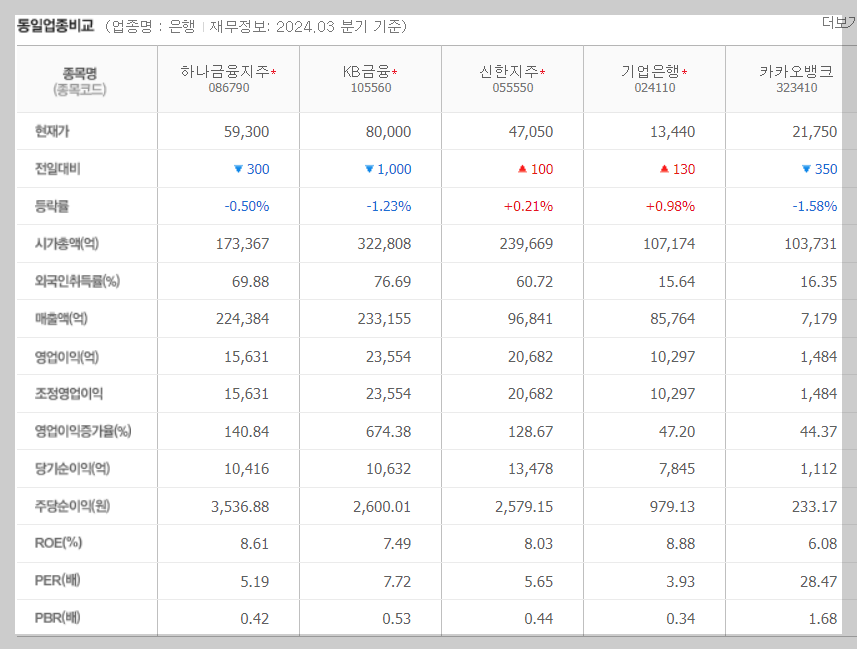
Task: Click 하나금융지주 current price 59,300
Action: tap(246, 132)
